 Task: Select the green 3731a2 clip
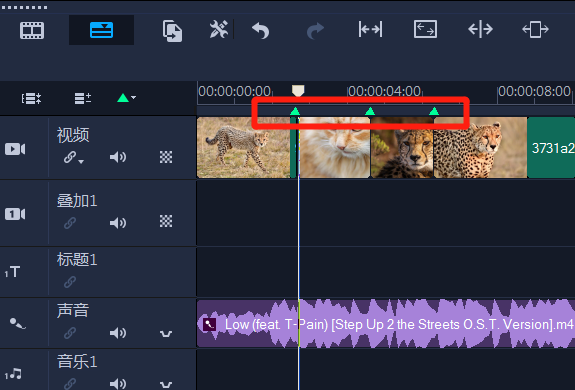(551, 148)
